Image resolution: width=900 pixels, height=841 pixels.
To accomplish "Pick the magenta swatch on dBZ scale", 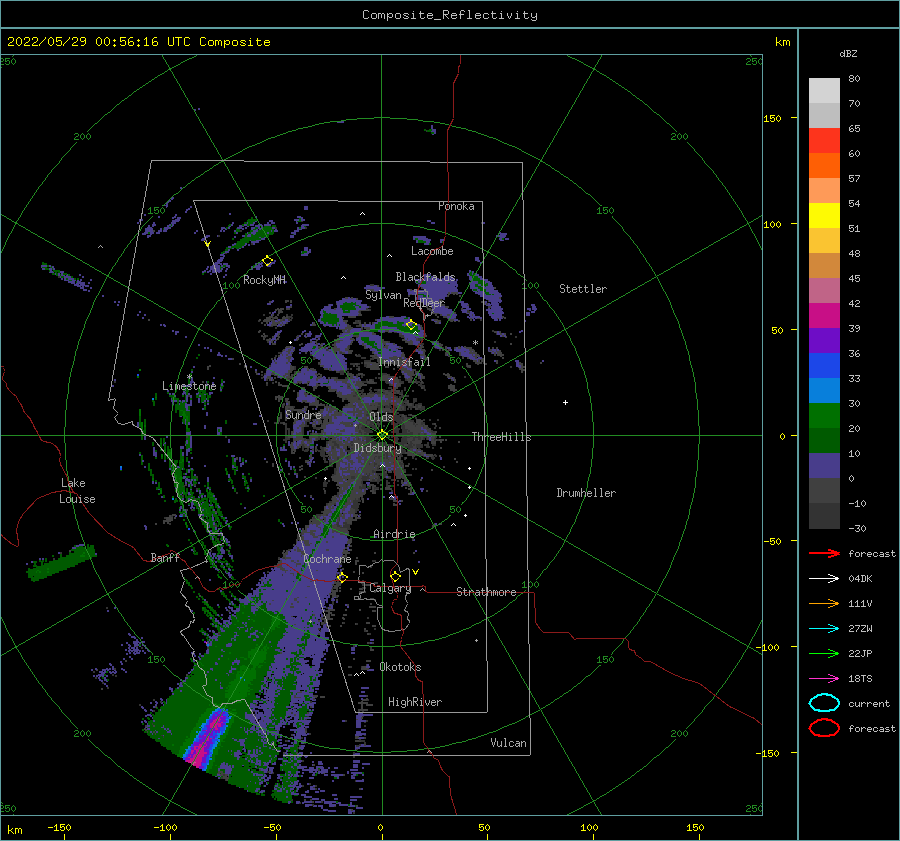I will click(824, 315).
